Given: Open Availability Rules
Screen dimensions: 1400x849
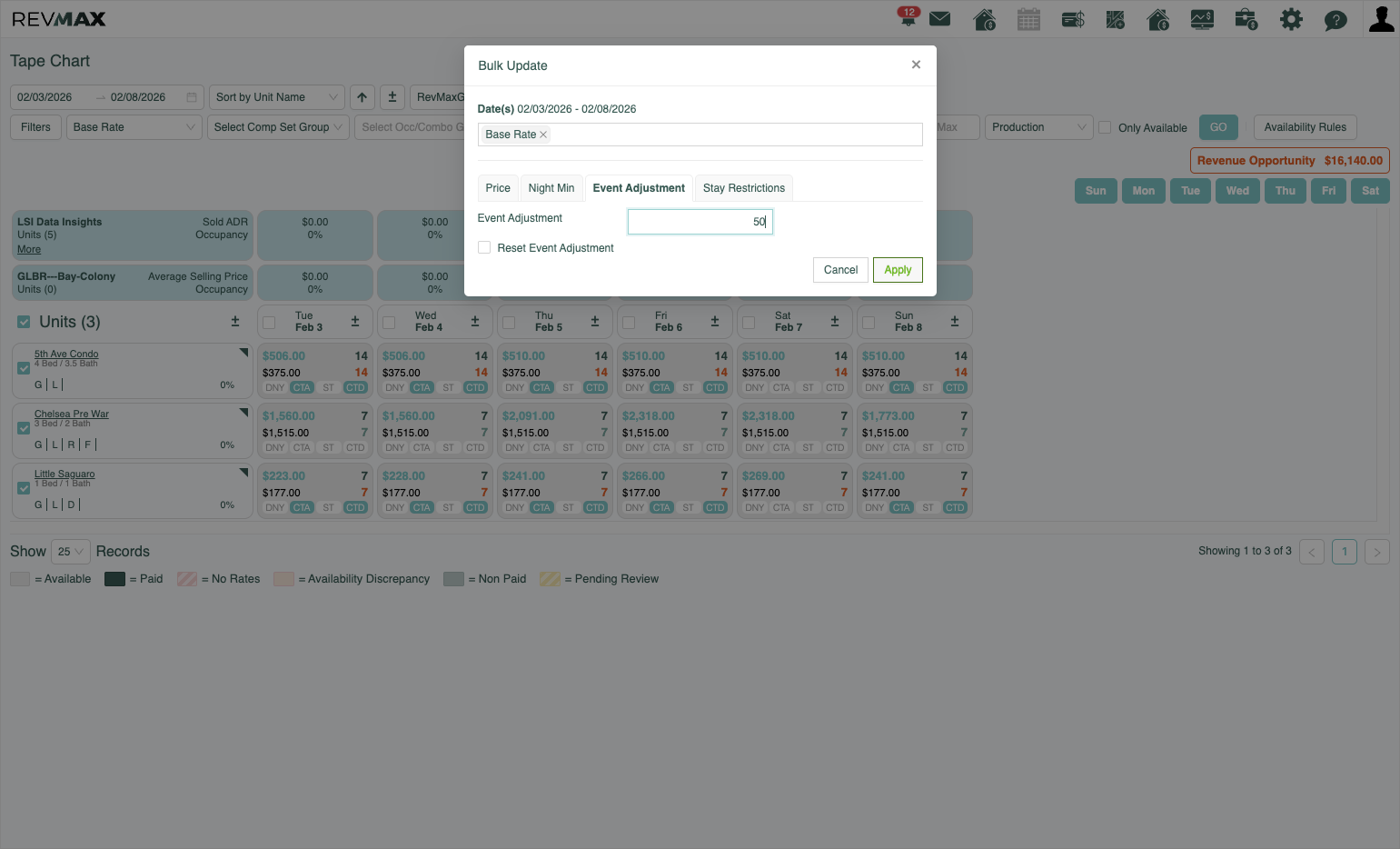Looking at the screenshot, I should pos(1306,127).
